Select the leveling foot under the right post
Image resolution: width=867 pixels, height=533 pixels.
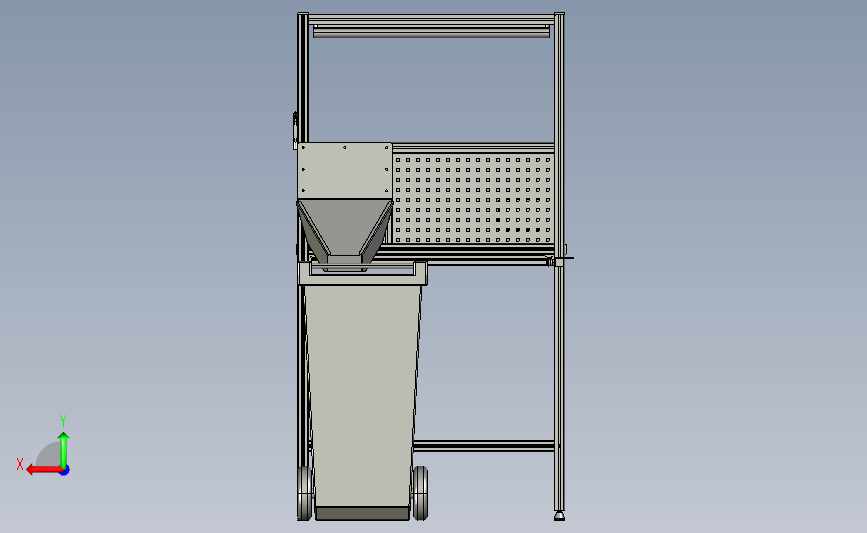click(560, 516)
